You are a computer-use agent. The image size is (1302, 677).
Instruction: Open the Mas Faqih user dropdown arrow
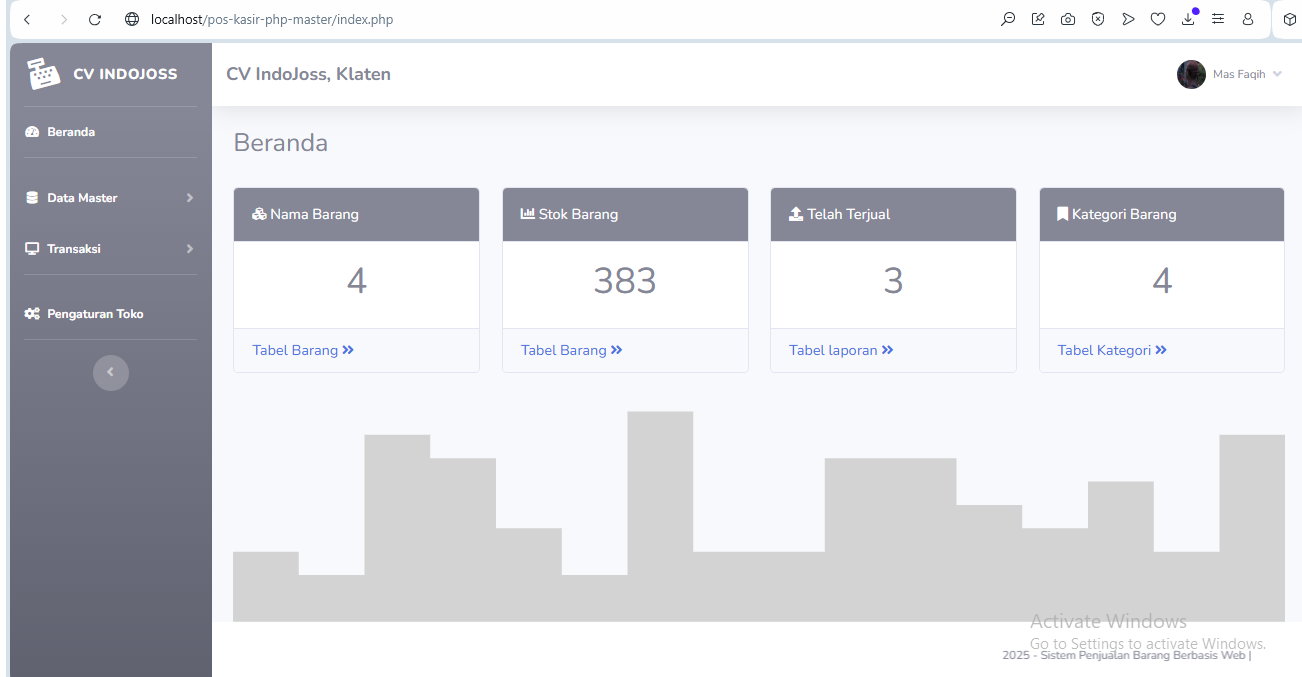(x=1277, y=75)
